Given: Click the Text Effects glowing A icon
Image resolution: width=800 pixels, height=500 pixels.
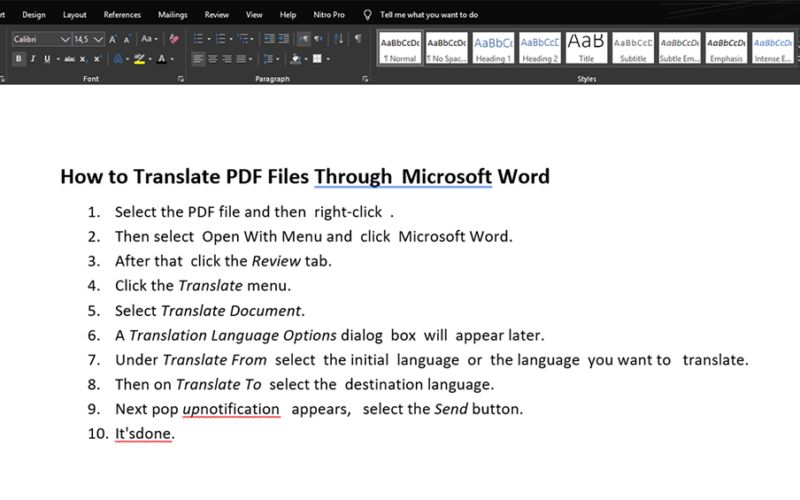Looking at the screenshot, I should (x=118, y=59).
